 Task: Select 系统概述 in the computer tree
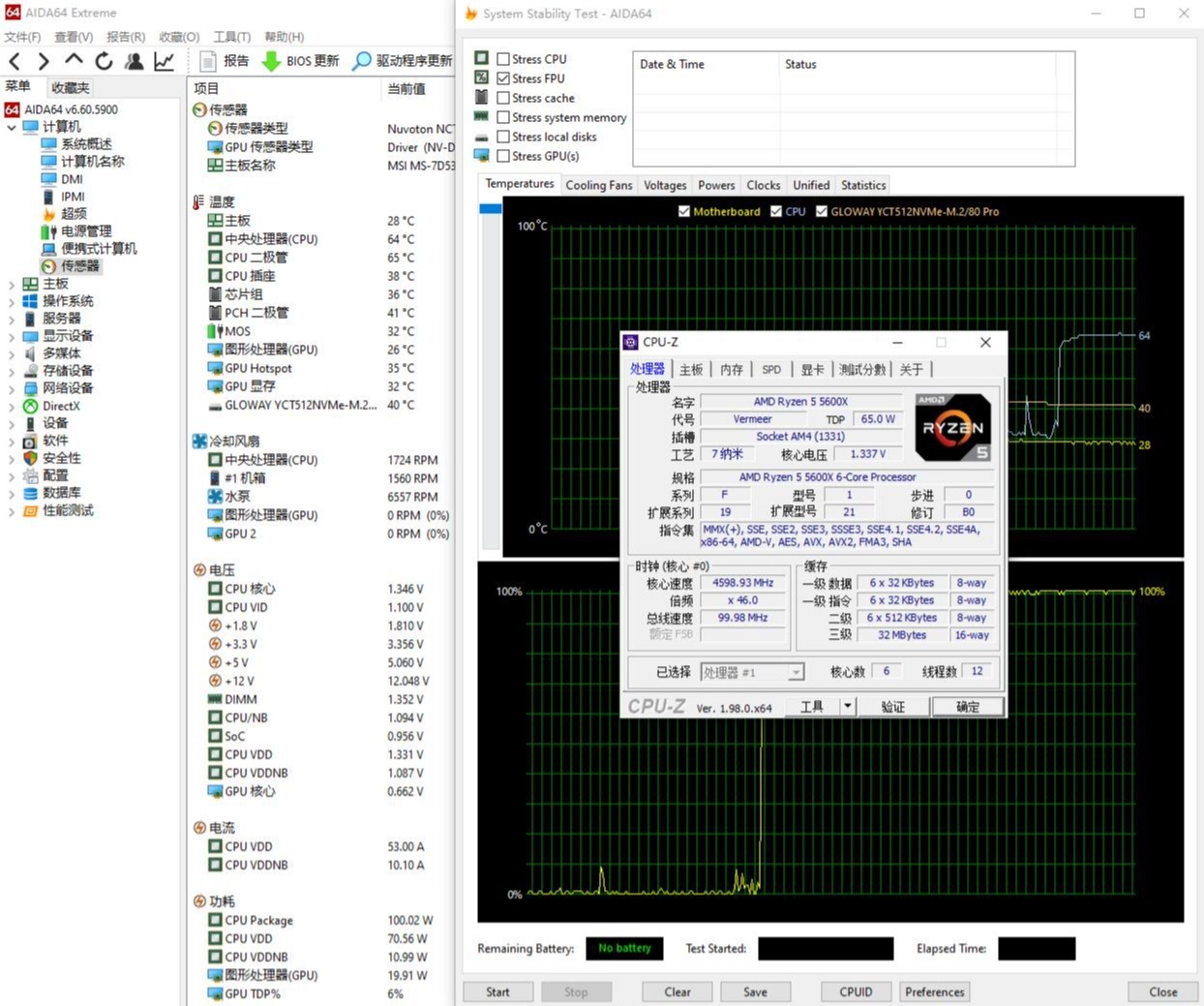point(76,144)
